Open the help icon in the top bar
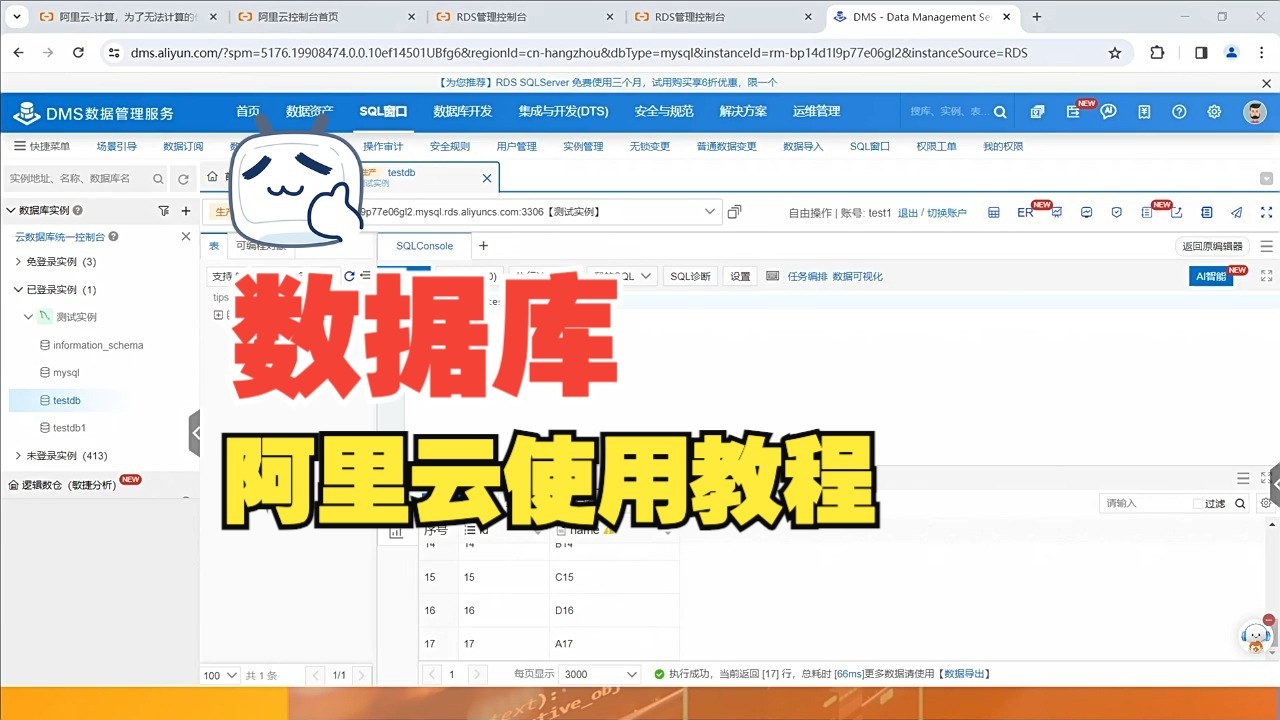 point(1179,112)
